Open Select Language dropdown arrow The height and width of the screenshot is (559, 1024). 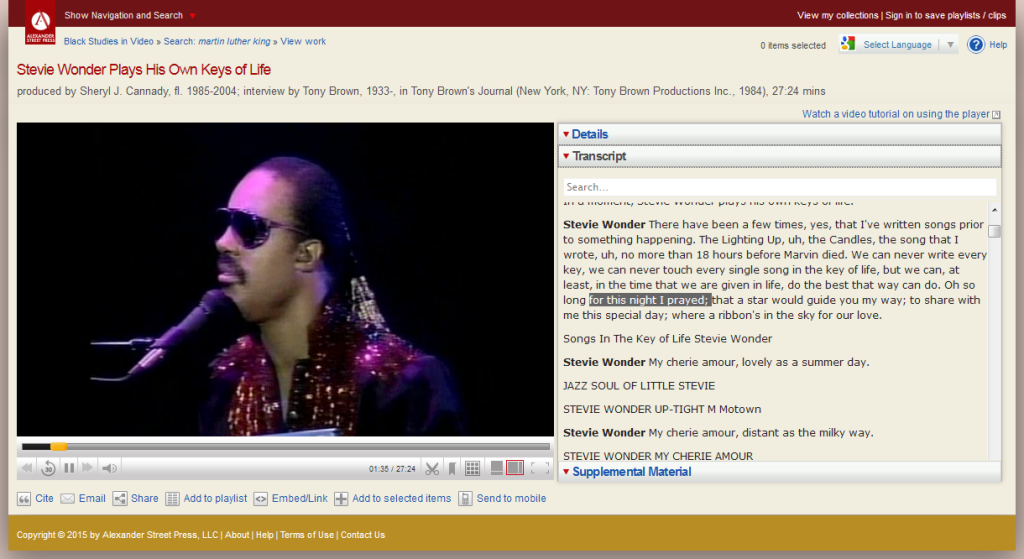pyautogui.click(x=950, y=44)
